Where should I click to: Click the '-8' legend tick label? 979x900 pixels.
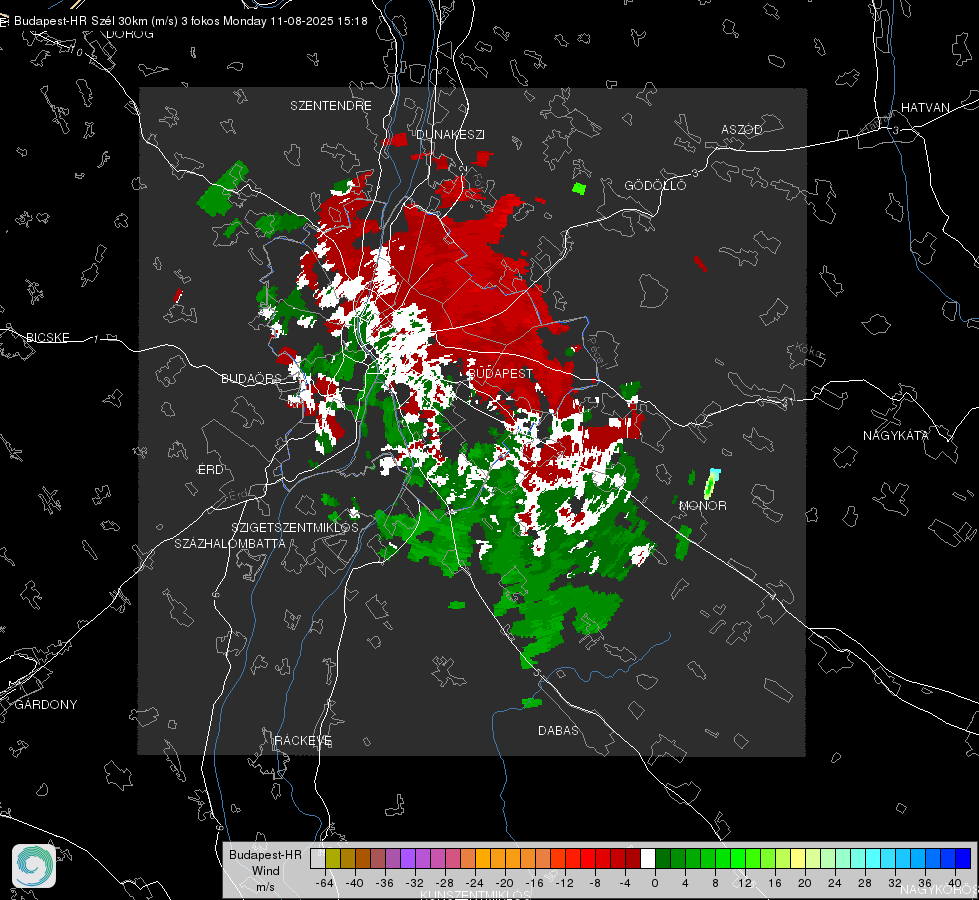pyautogui.click(x=595, y=883)
